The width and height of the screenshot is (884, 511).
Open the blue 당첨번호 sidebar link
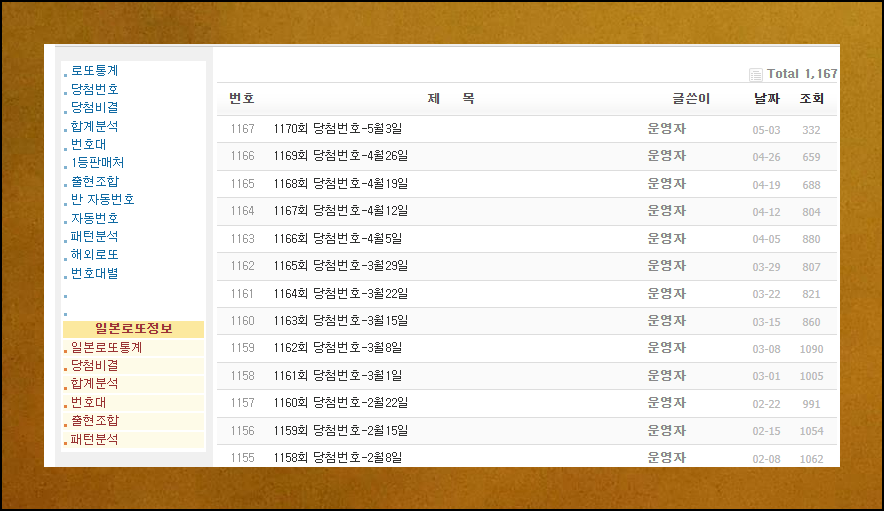94,89
